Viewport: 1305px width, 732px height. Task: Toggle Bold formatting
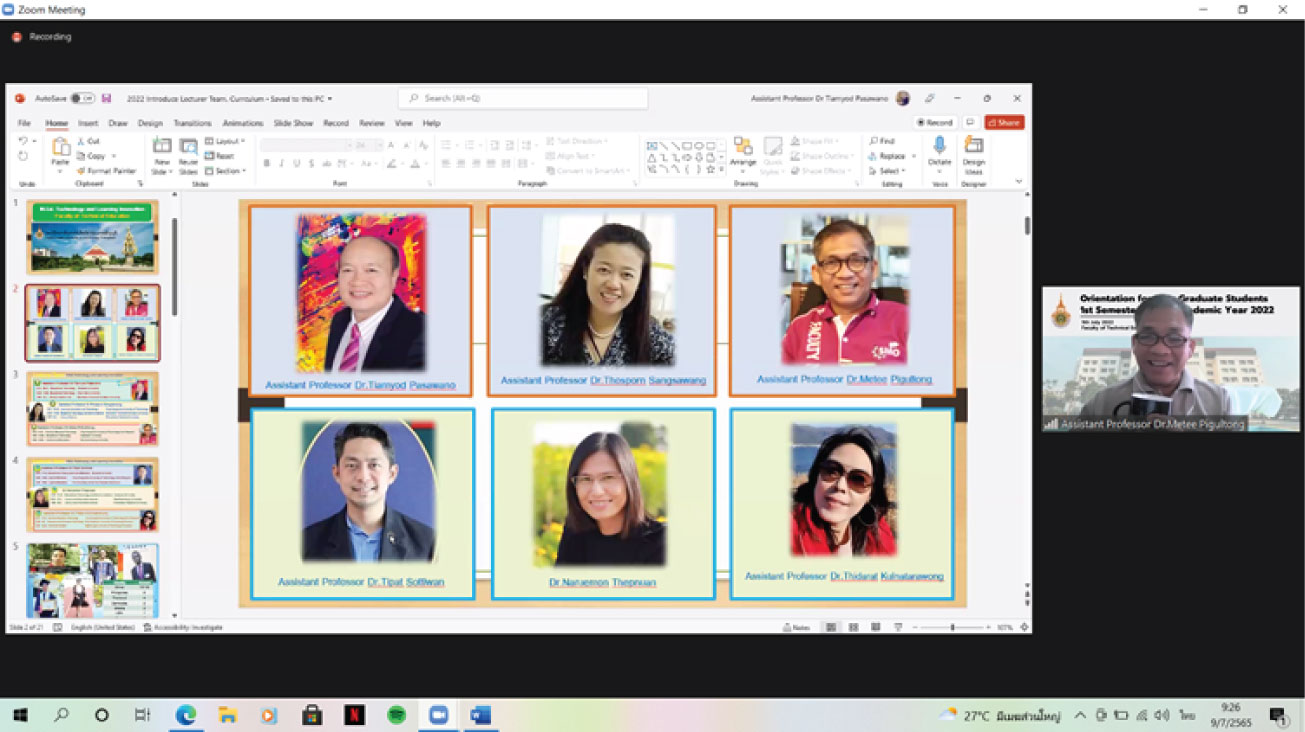(x=267, y=163)
